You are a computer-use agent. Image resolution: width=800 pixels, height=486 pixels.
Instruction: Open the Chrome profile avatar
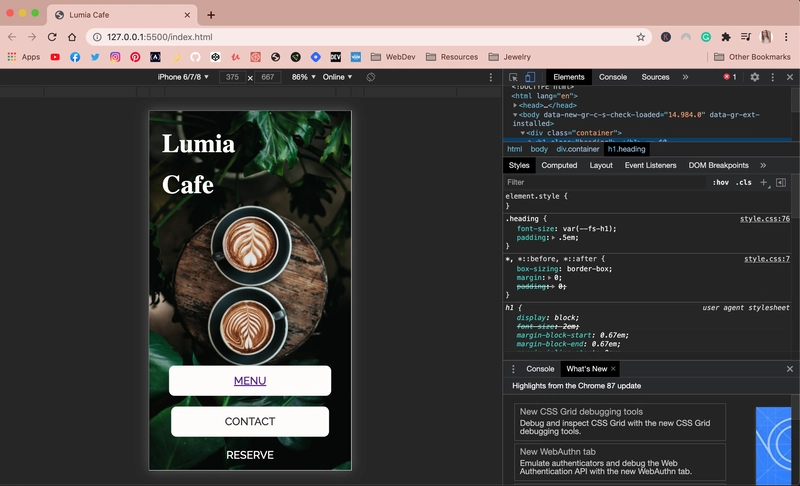tap(766, 37)
